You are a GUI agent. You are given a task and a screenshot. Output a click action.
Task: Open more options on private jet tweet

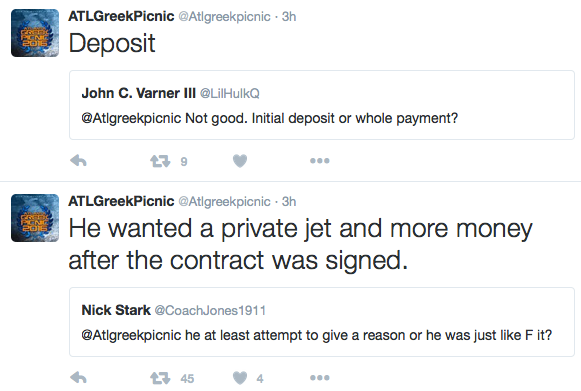point(320,378)
